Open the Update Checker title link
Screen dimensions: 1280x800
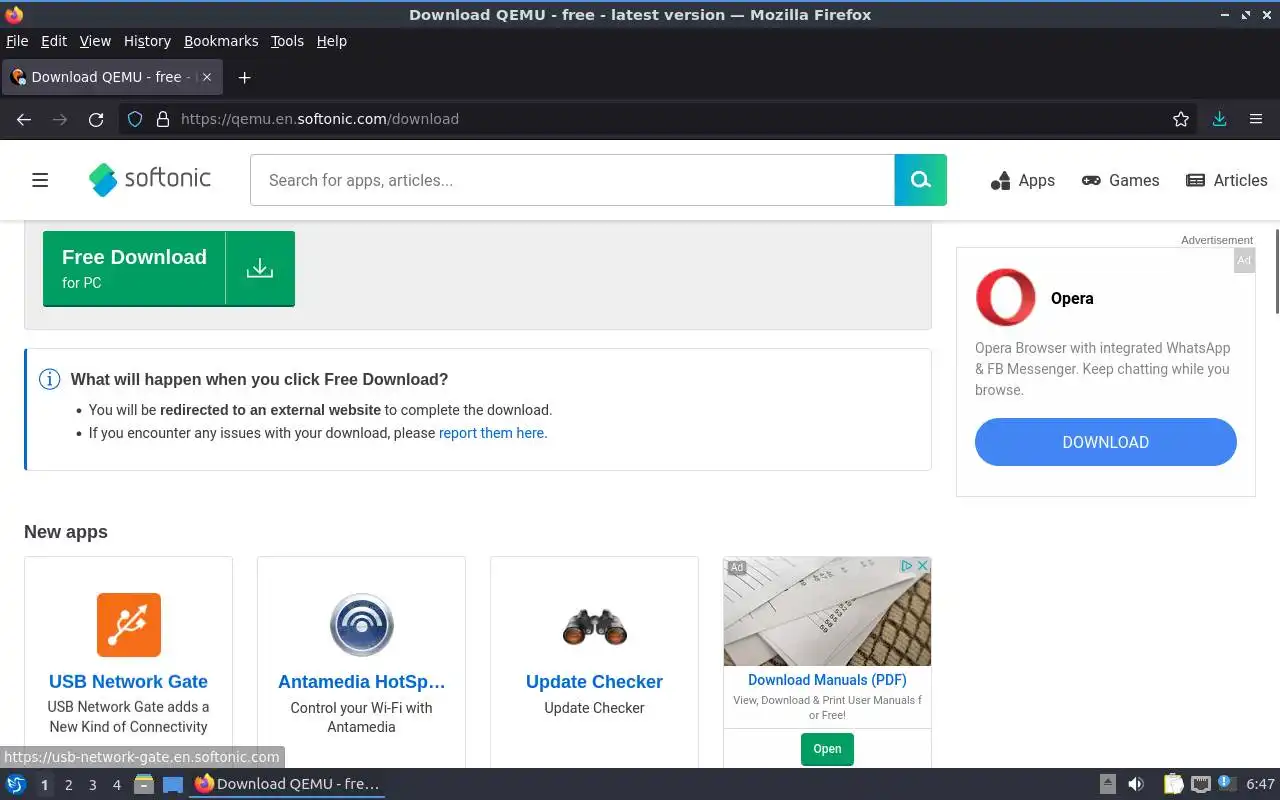tap(594, 682)
